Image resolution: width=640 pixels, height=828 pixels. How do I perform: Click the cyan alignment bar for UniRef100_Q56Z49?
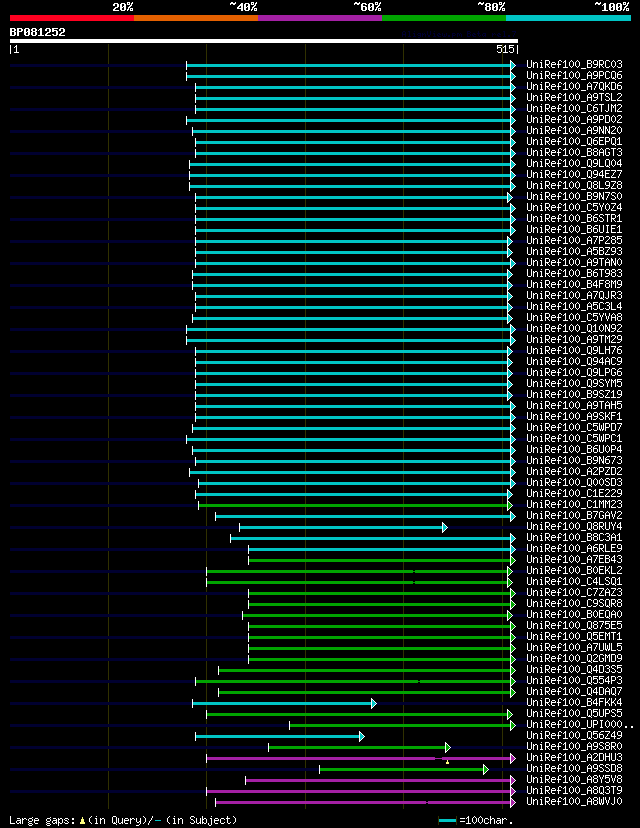click(x=279, y=736)
